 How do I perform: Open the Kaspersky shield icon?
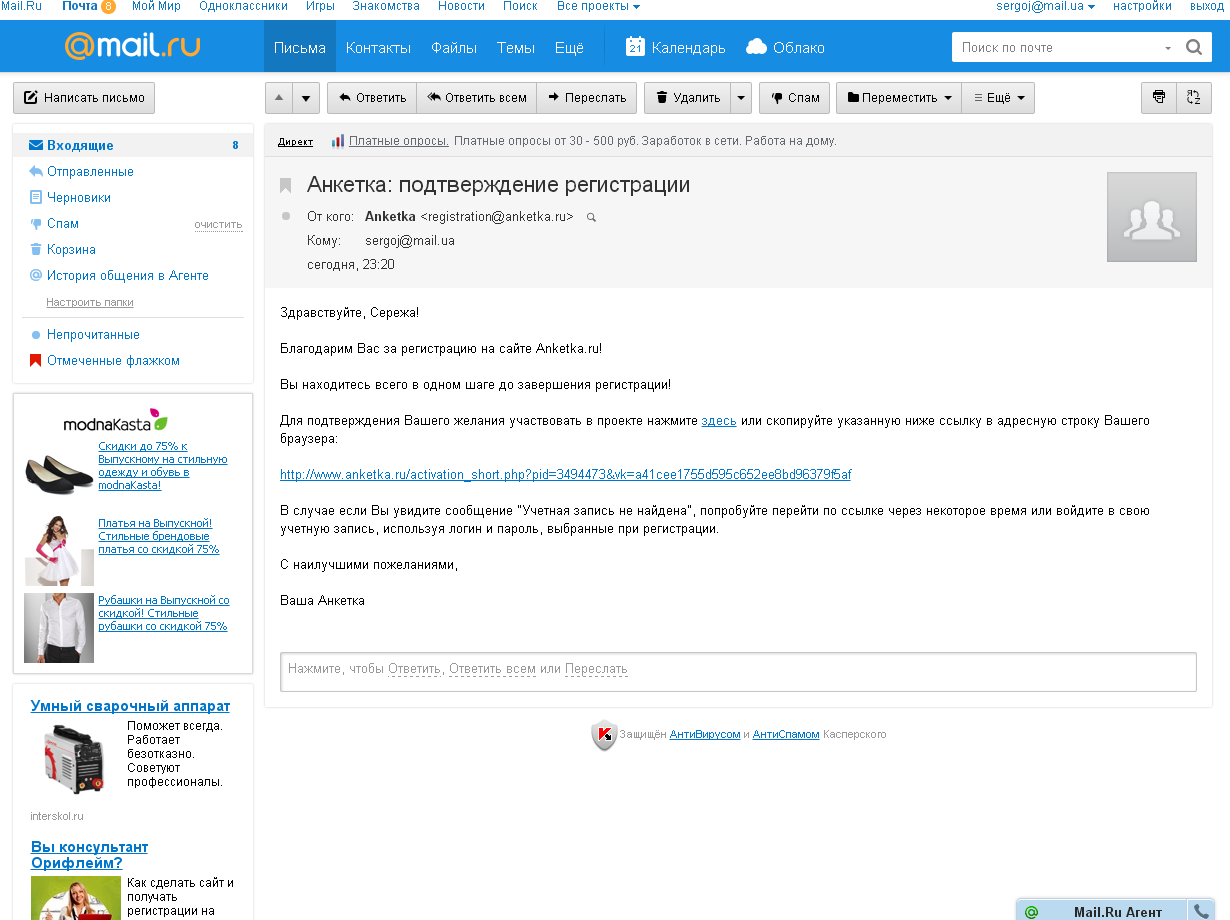coord(604,735)
